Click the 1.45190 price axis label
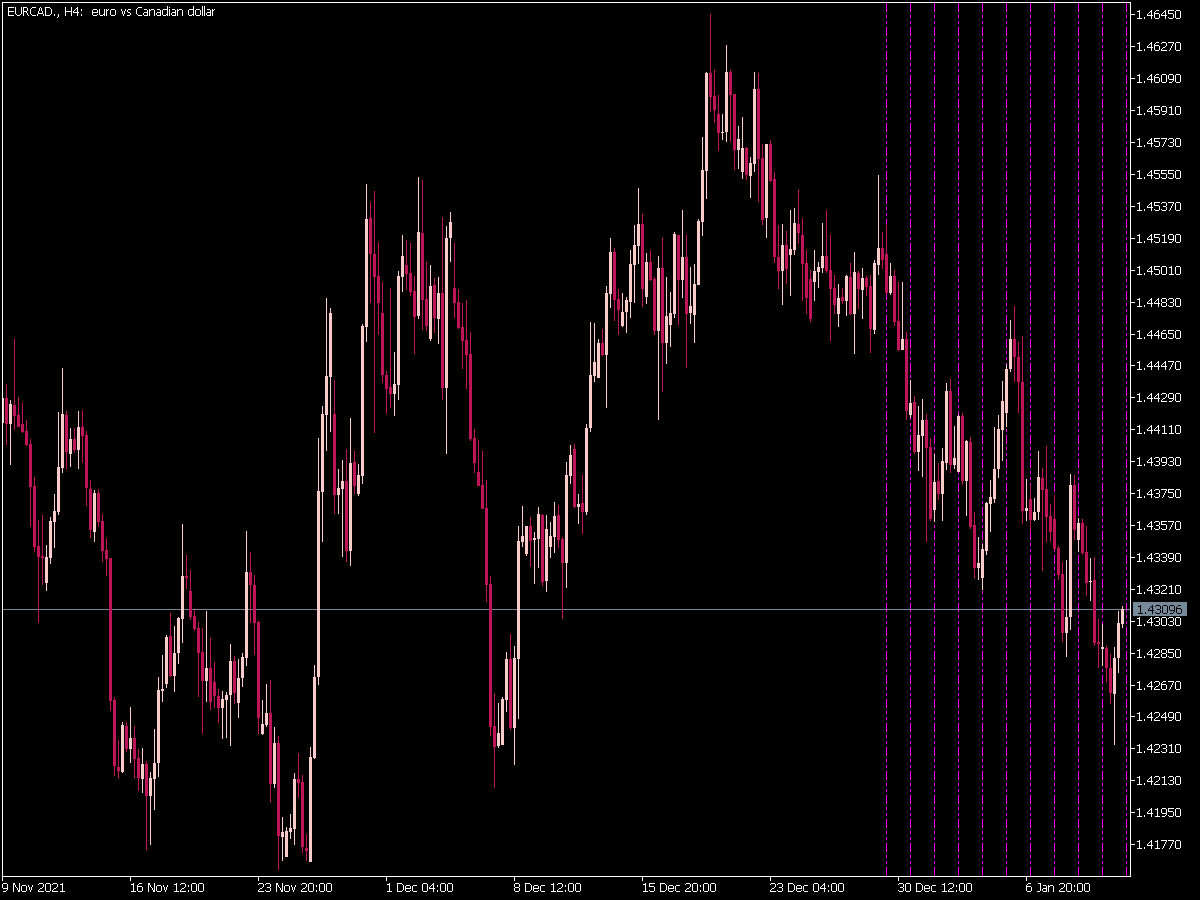The image size is (1200, 900). coord(1160,238)
